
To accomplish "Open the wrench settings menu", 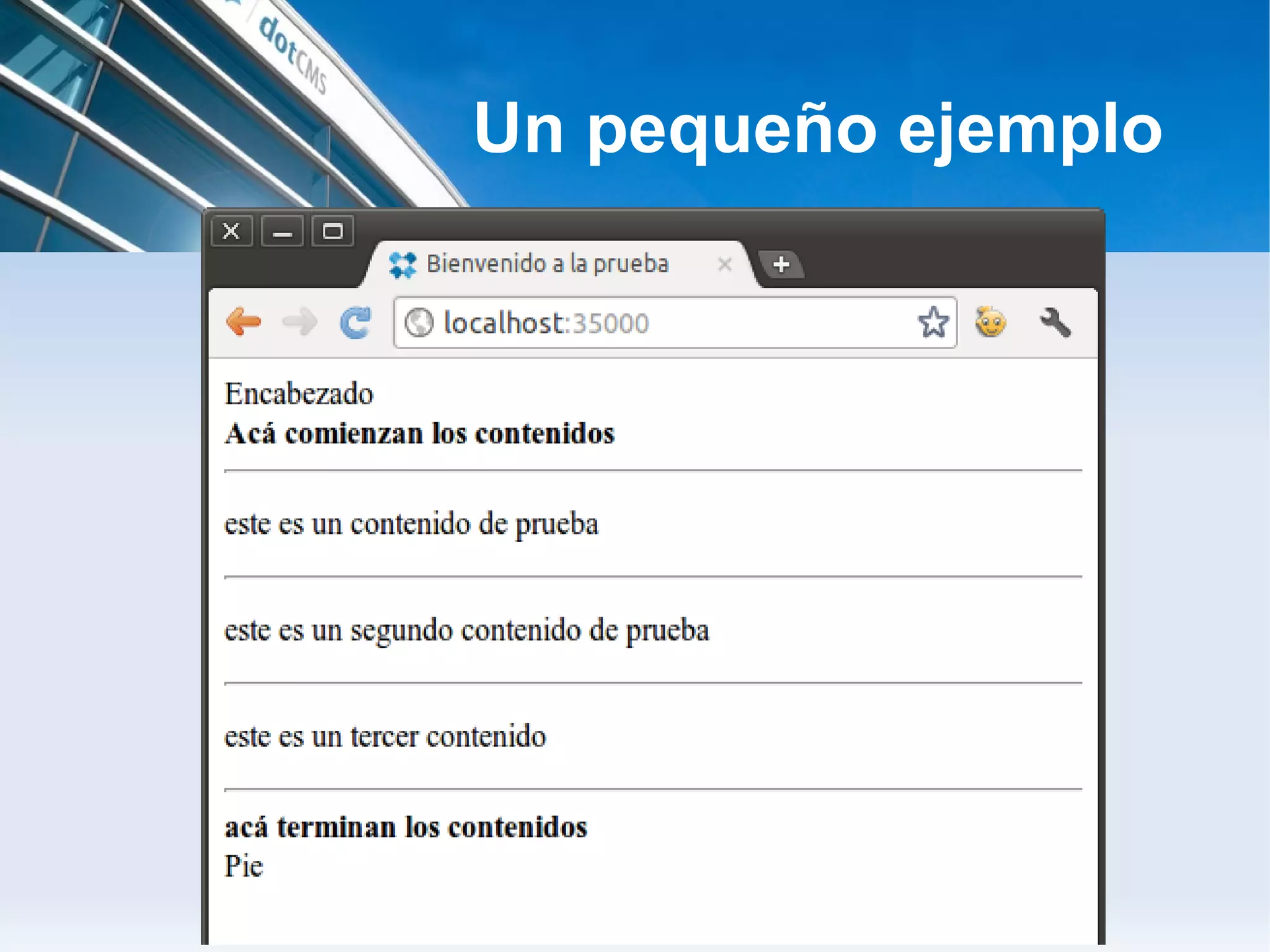I will click(x=1055, y=323).
